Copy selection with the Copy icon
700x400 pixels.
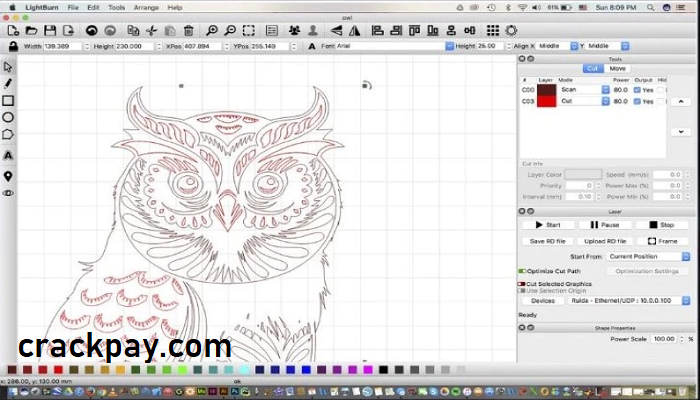[x=133, y=30]
